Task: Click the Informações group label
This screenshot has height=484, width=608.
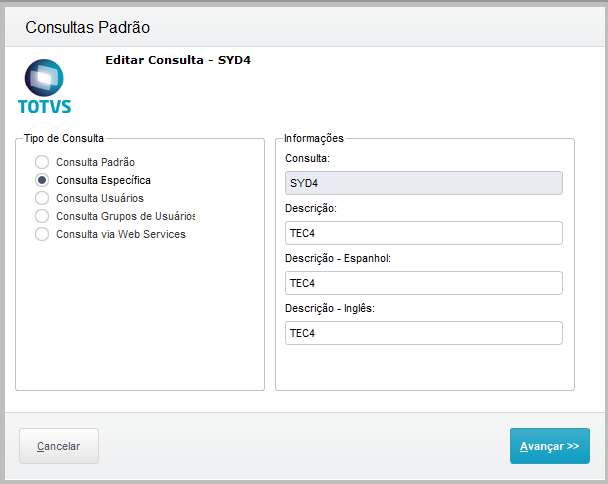Action: pos(313,138)
